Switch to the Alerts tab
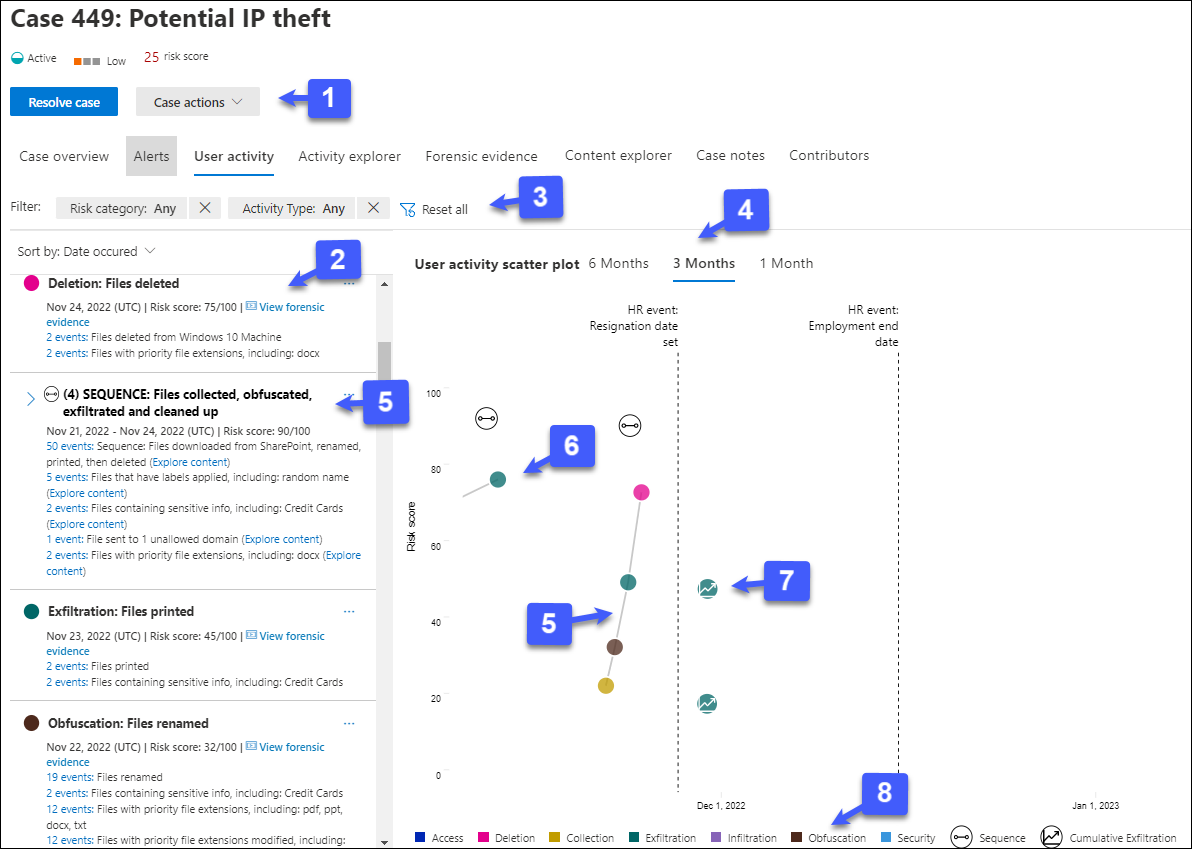The image size is (1192, 849). click(x=150, y=156)
